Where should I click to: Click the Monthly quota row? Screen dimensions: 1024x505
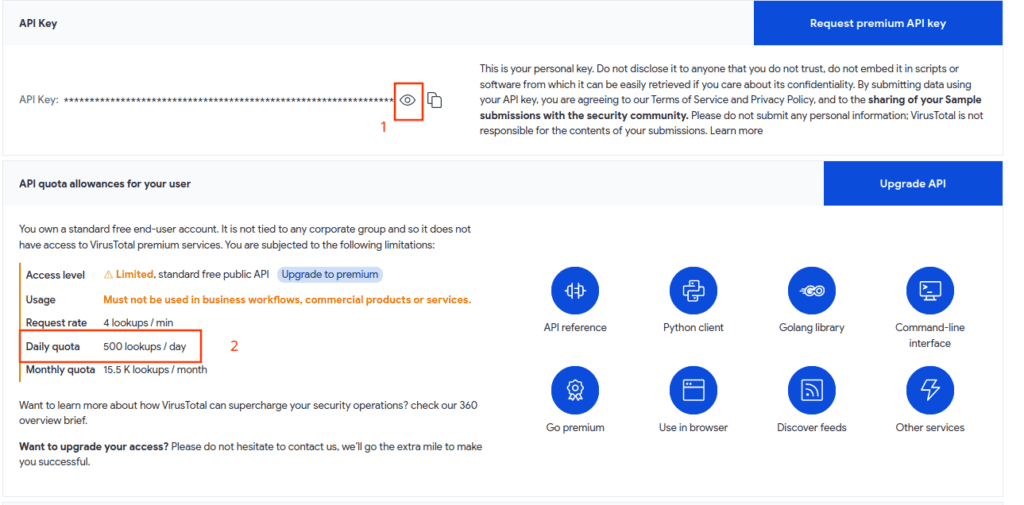(116, 370)
